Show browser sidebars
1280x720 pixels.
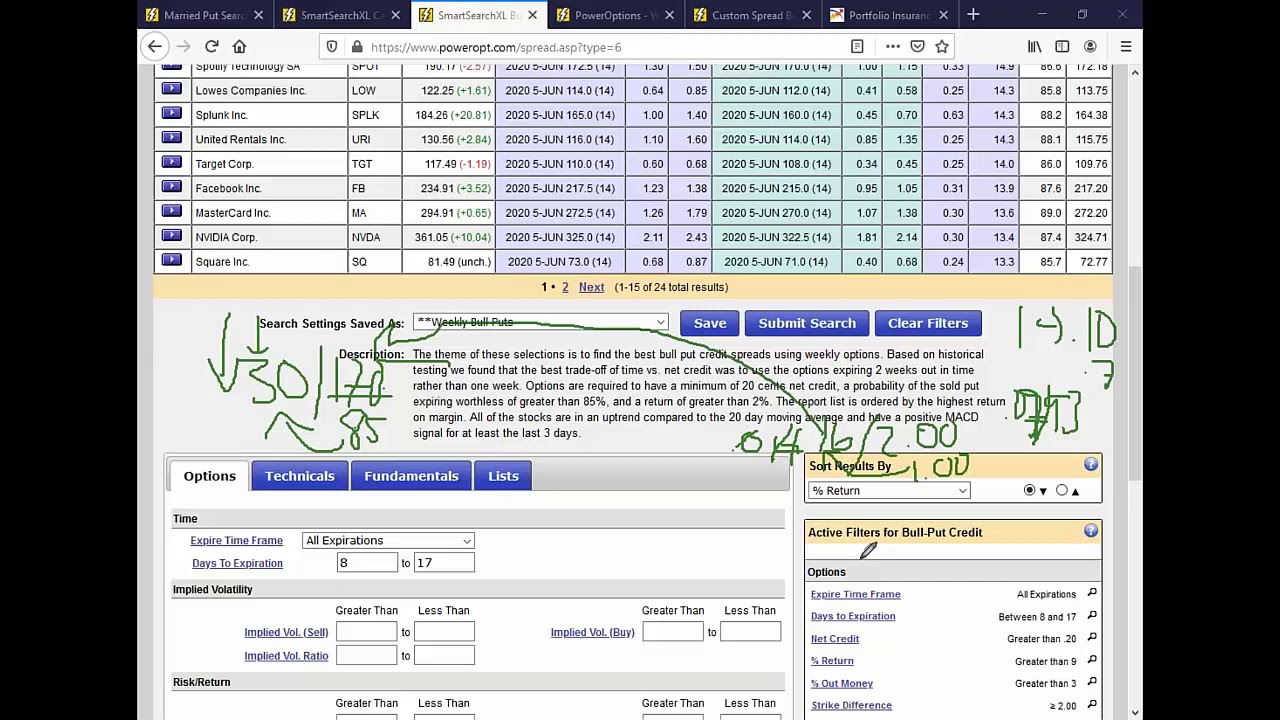[1062, 46]
